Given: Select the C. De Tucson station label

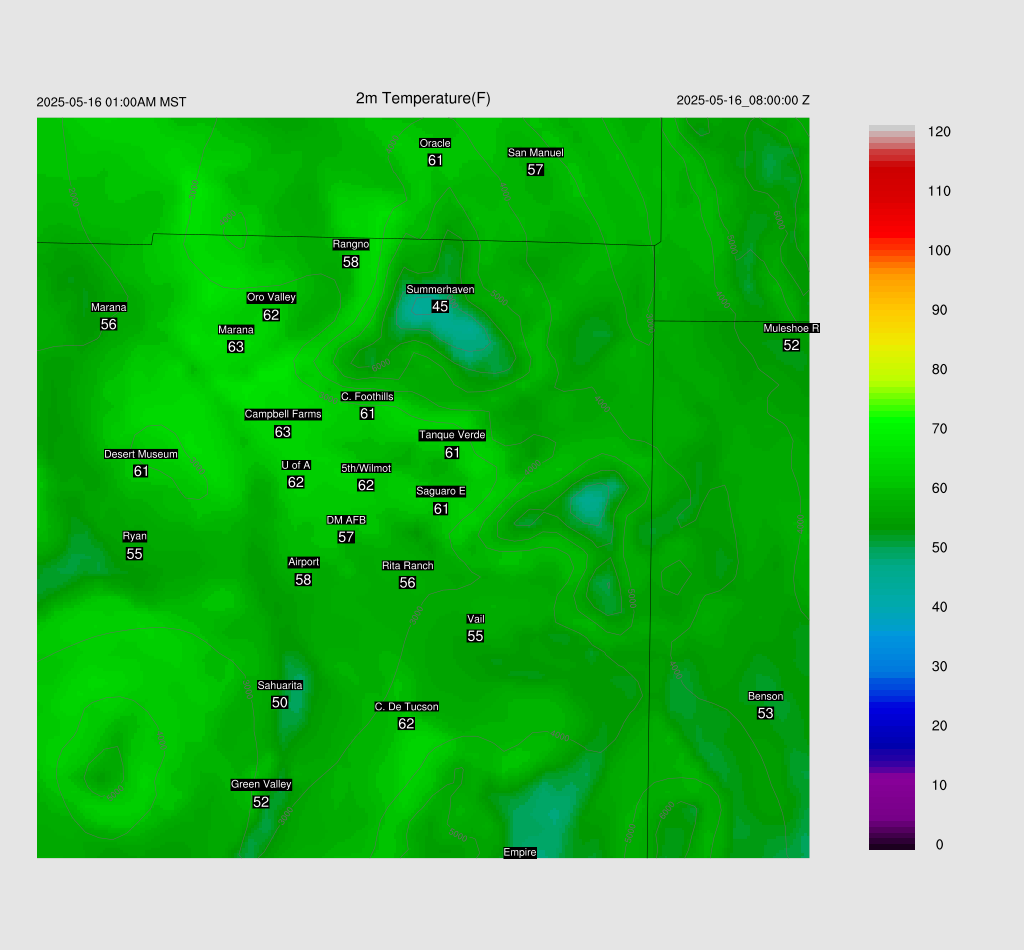Looking at the screenshot, I should point(406,706).
